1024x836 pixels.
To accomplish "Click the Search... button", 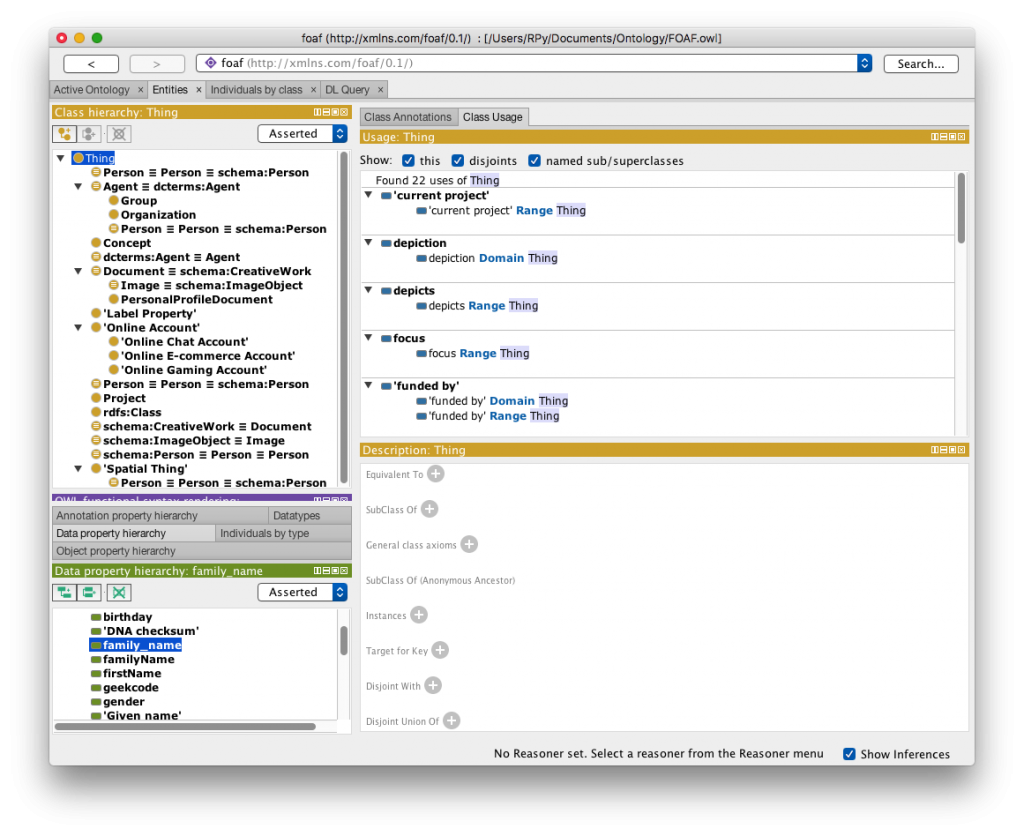I will [x=921, y=64].
